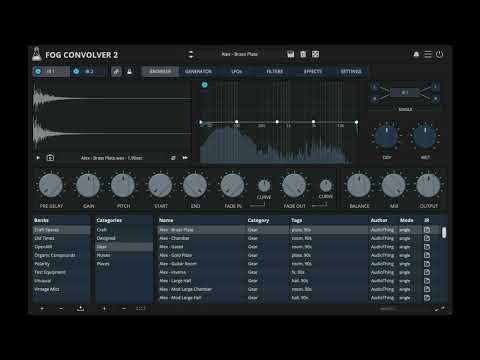The height and width of the screenshot is (360, 480).
Task: Select the IR 2 slot tab
Action: pyautogui.click(x=89, y=71)
